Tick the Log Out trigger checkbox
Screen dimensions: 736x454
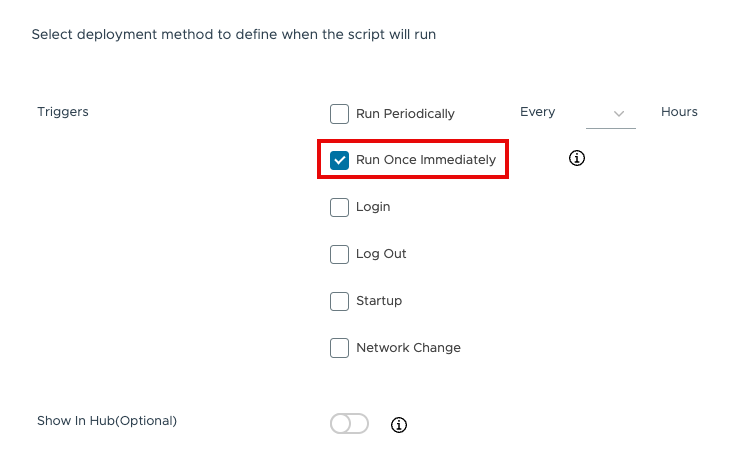pyautogui.click(x=340, y=254)
